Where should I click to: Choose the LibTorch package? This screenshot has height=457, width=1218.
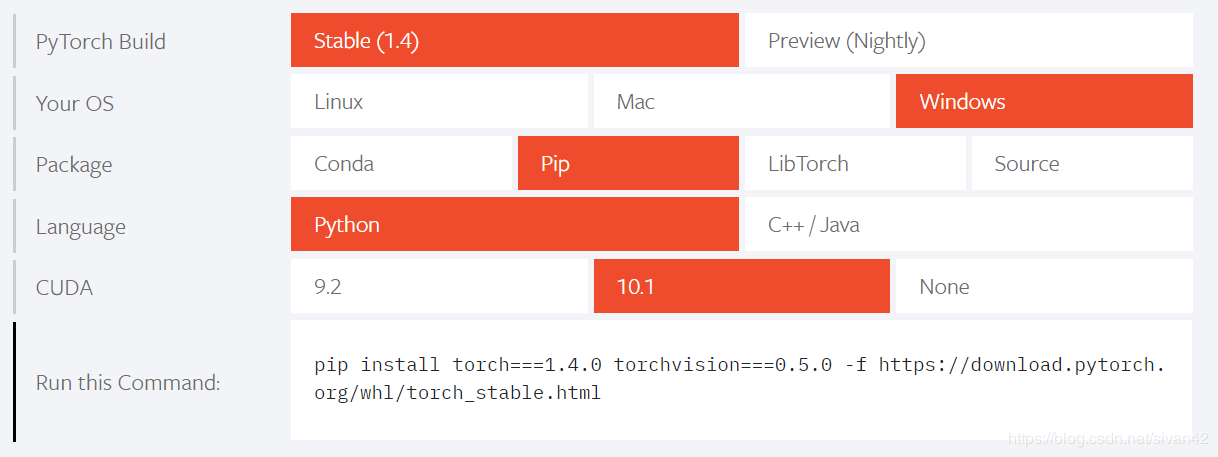pos(854,164)
